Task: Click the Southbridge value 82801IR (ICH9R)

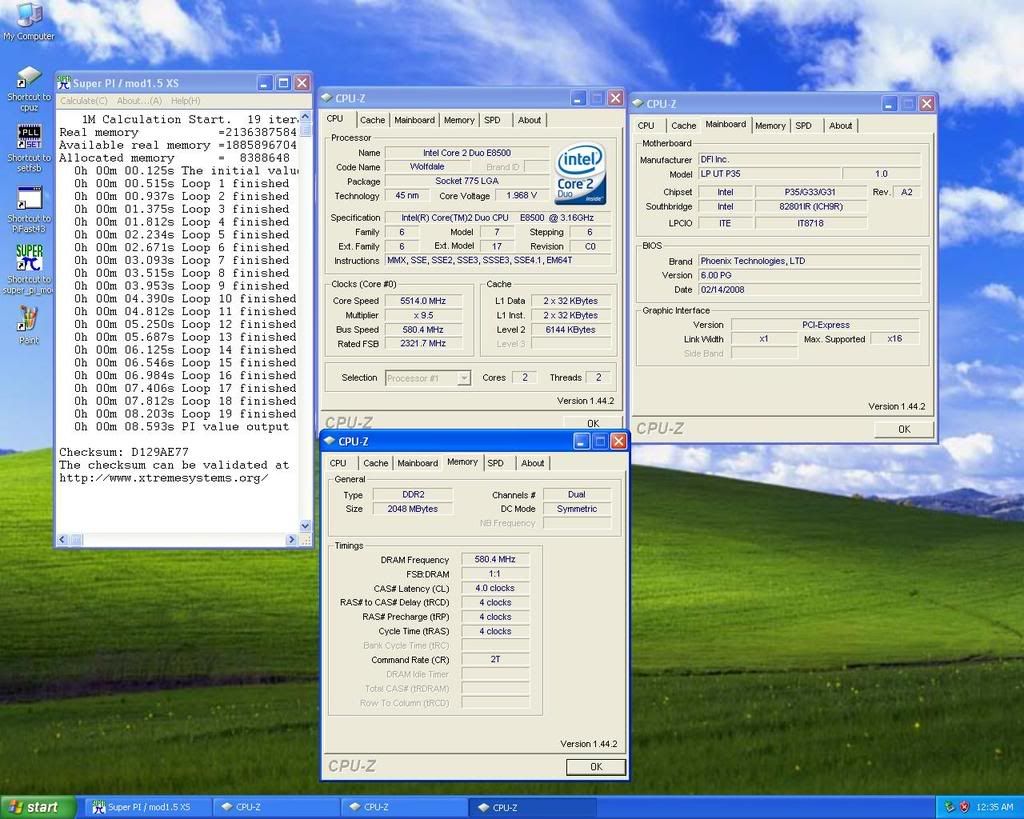Action: point(810,206)
